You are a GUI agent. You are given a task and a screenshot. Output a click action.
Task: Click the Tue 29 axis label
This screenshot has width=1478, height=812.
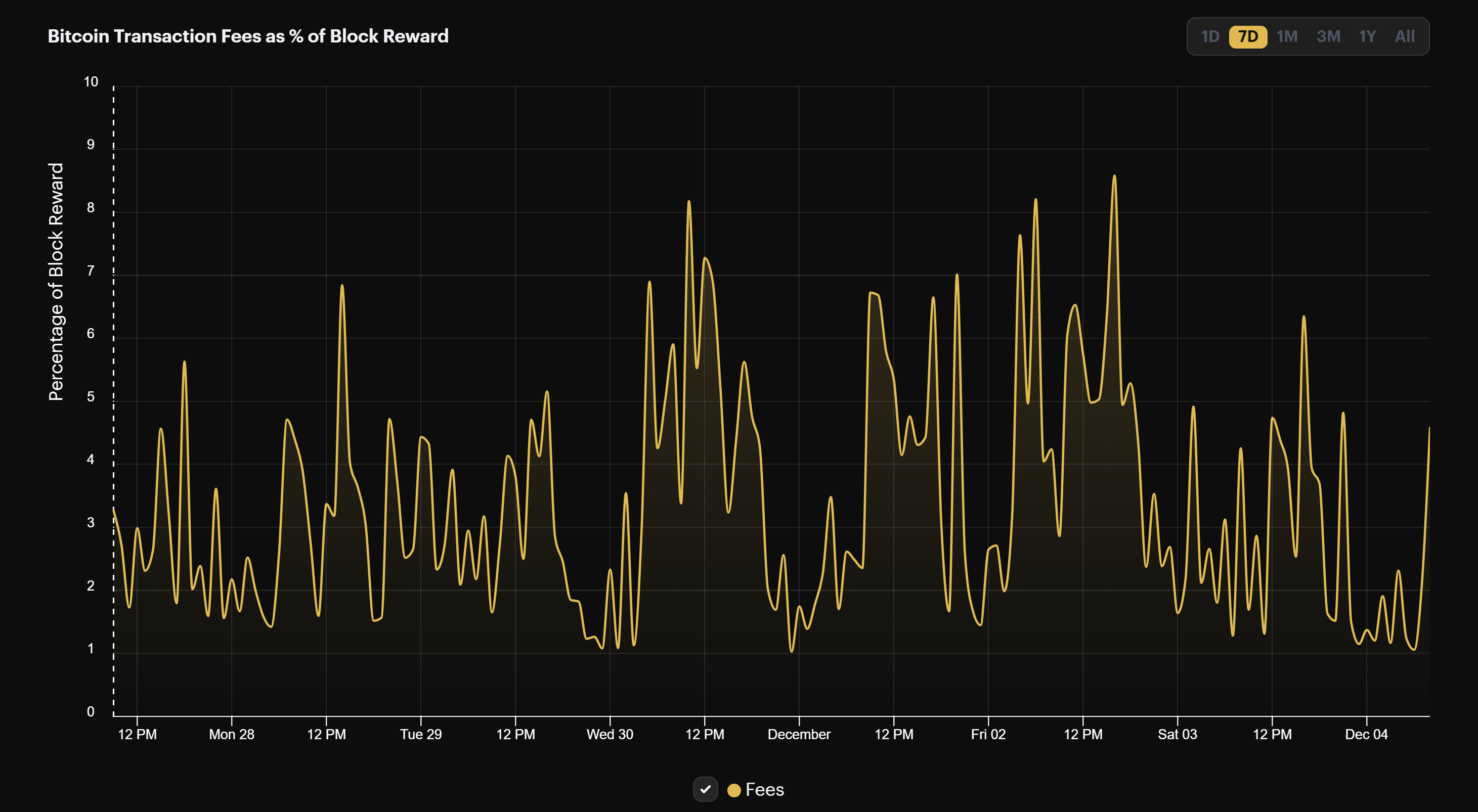point(422,735)
